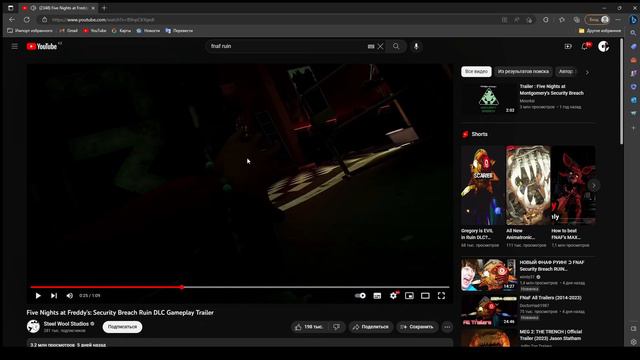The height and width of the screenshot is (360, 640).
Task: Open Bing Copilot sidebar icon
Action: [x=633, y=20]
